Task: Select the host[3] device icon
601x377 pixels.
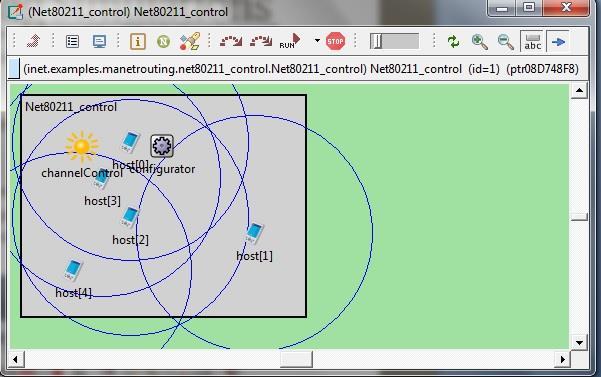Action: coord(101,178)
